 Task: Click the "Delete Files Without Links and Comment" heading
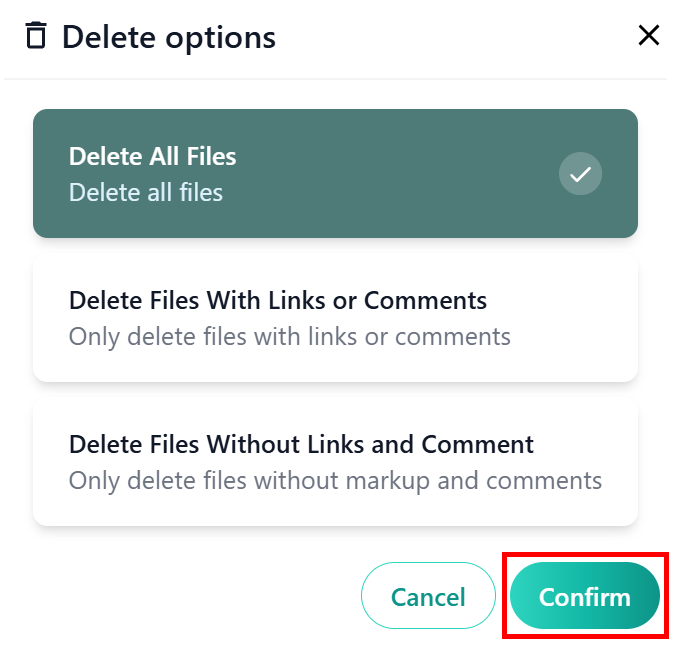(301, 444)
